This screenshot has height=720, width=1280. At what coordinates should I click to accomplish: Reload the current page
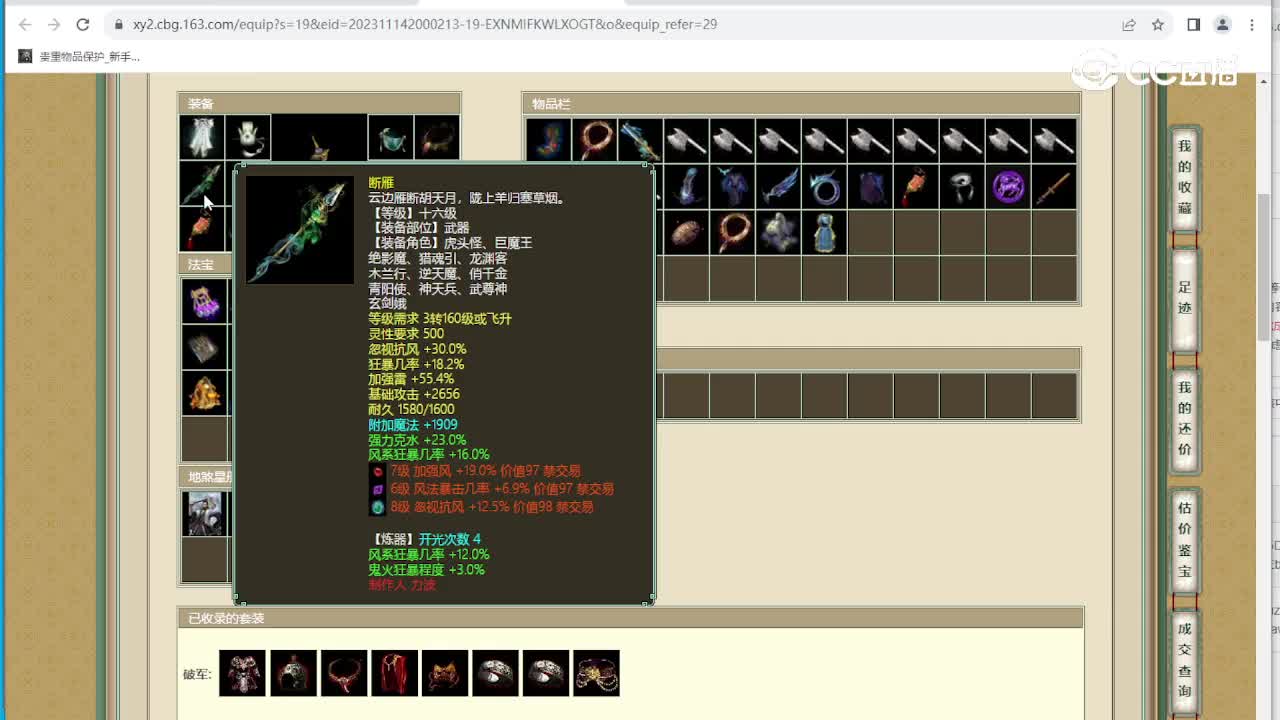coord(83,24)
